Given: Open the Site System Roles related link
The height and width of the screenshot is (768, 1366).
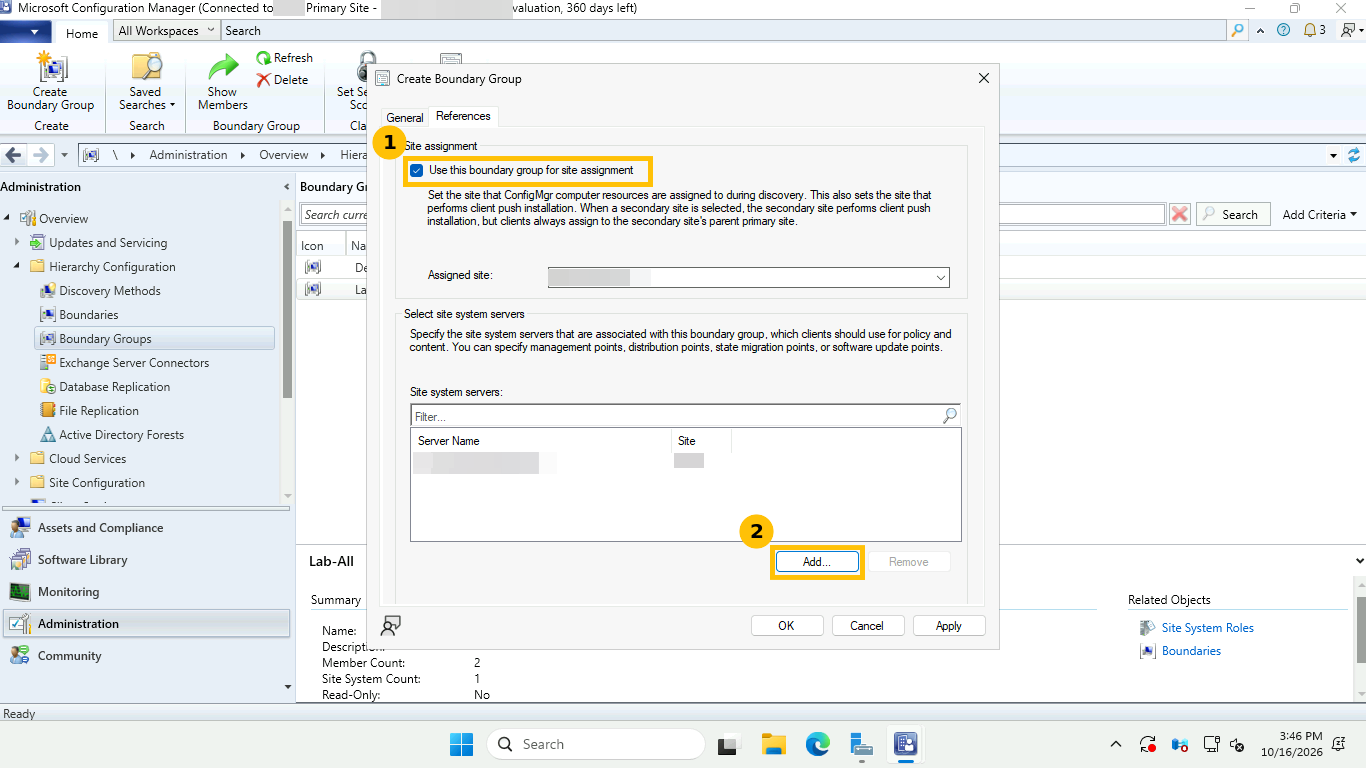Looking at the screenshot, I should click(x=1207, y=628).
